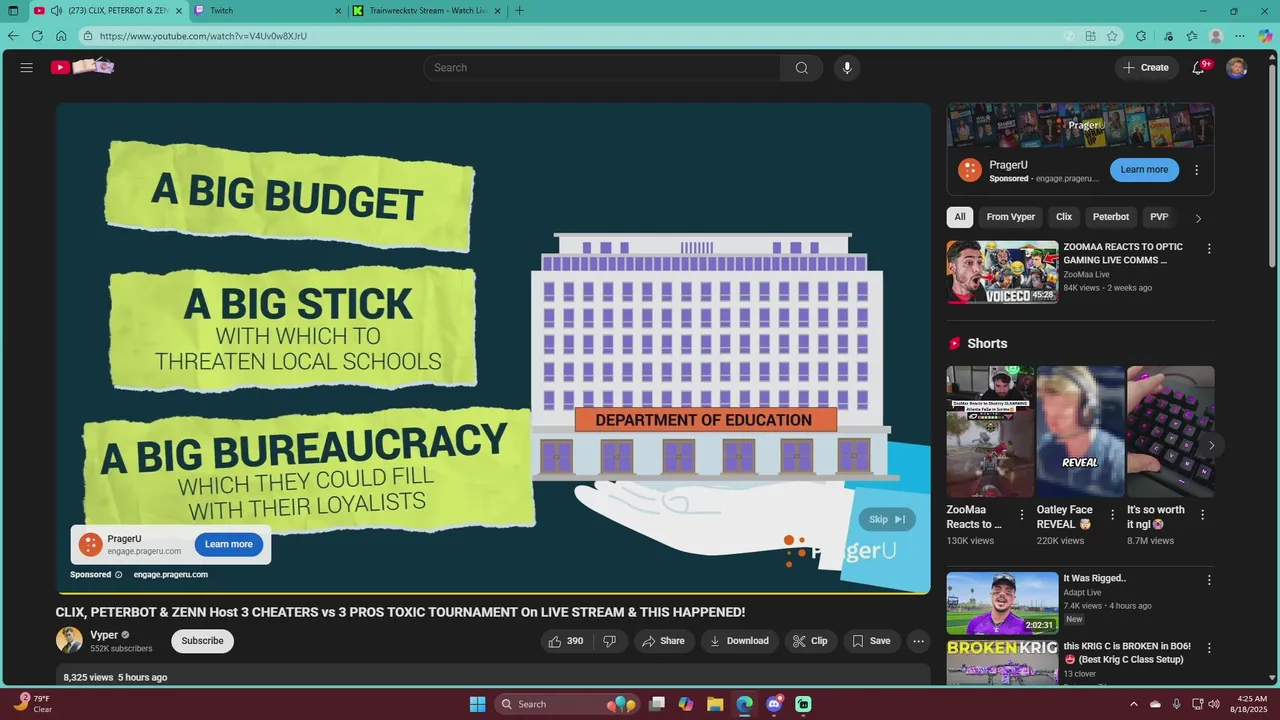The height and width of the screenshot is (720, 1280).
Task: Show hidden system tray icons
Action: coord(1134,704)
